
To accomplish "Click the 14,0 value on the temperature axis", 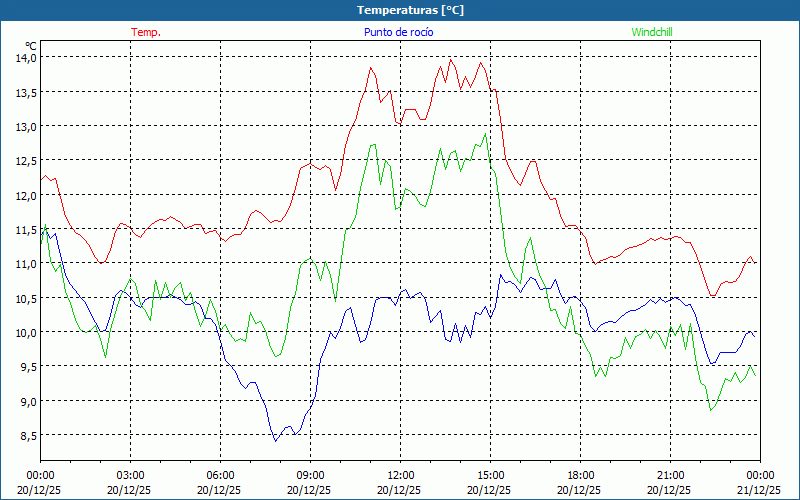I will pyautogui.click(x=25, y=57).
